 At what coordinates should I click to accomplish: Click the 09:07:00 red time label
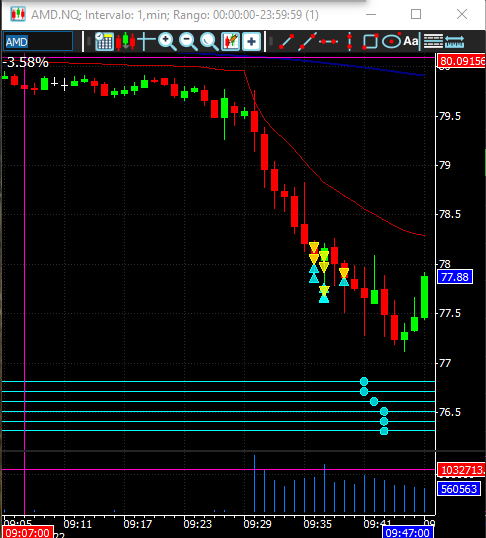[27, 533]
